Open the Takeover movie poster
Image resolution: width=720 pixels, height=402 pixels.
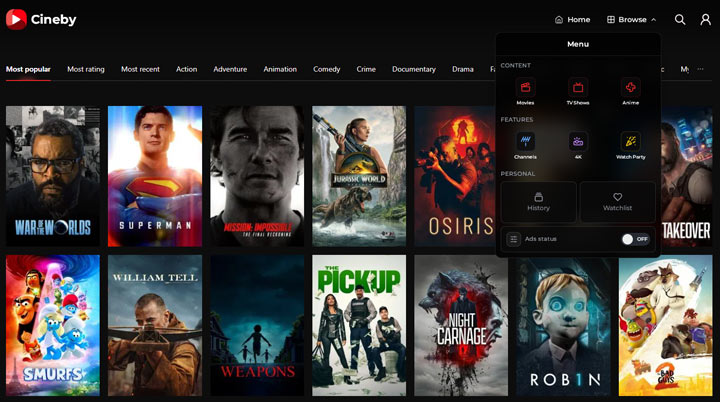(x=687, y=176)
